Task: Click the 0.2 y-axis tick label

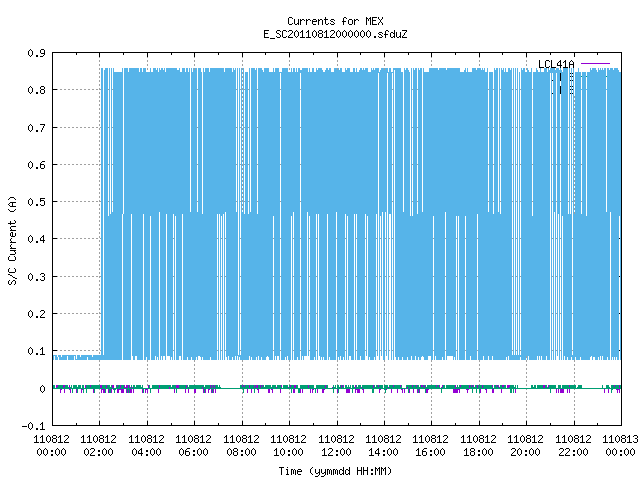Action: click(36, 314)
